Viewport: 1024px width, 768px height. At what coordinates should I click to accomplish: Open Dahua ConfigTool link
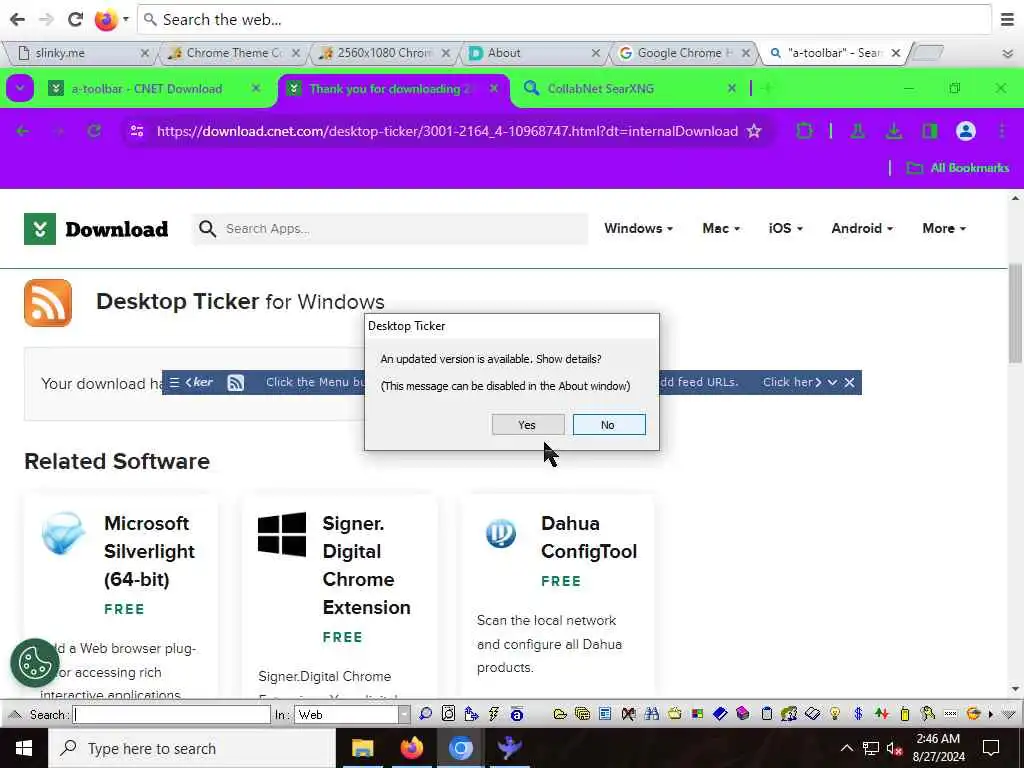(x=588, y=537)
